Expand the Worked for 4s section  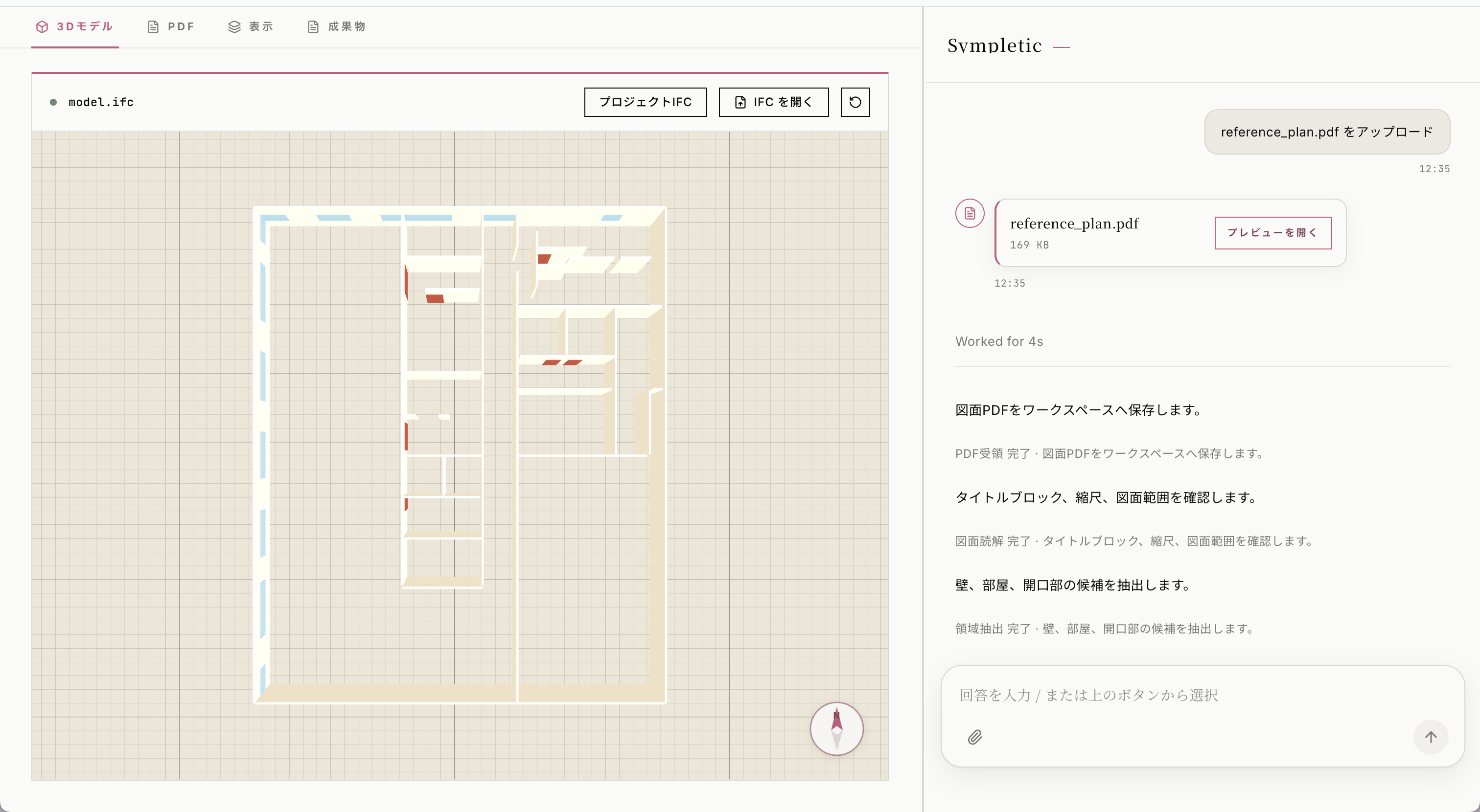click(999, 341)
